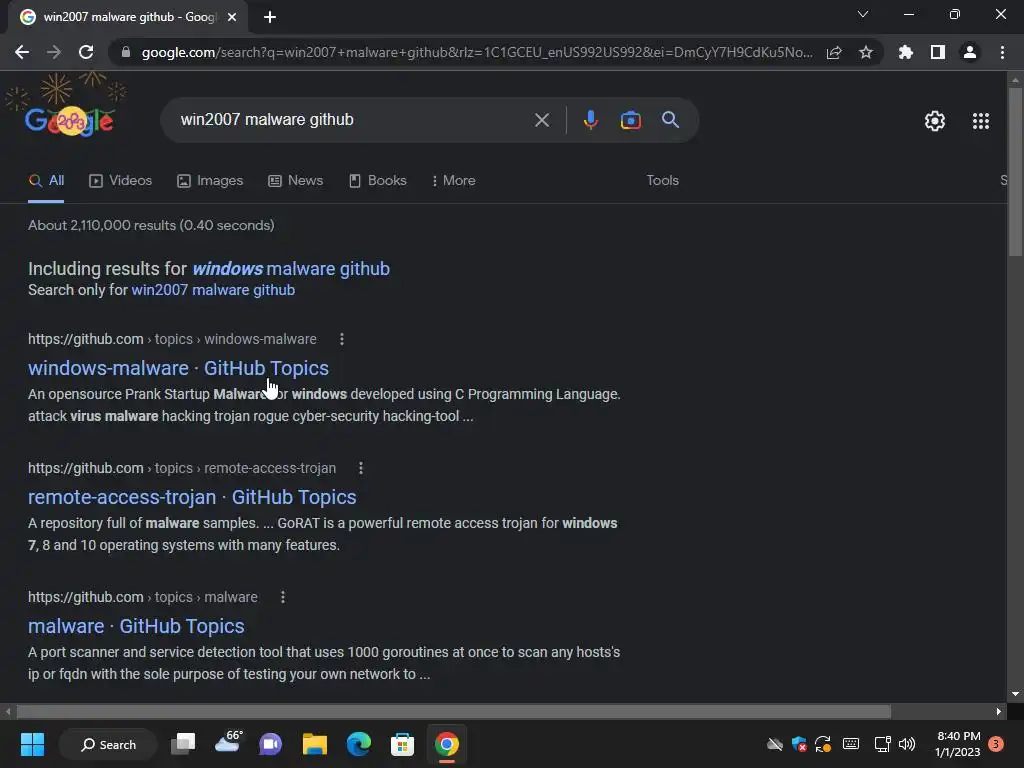Click the forward navigation arrow
Viewport: 1024px width, 768px height.
pos(54,52)
